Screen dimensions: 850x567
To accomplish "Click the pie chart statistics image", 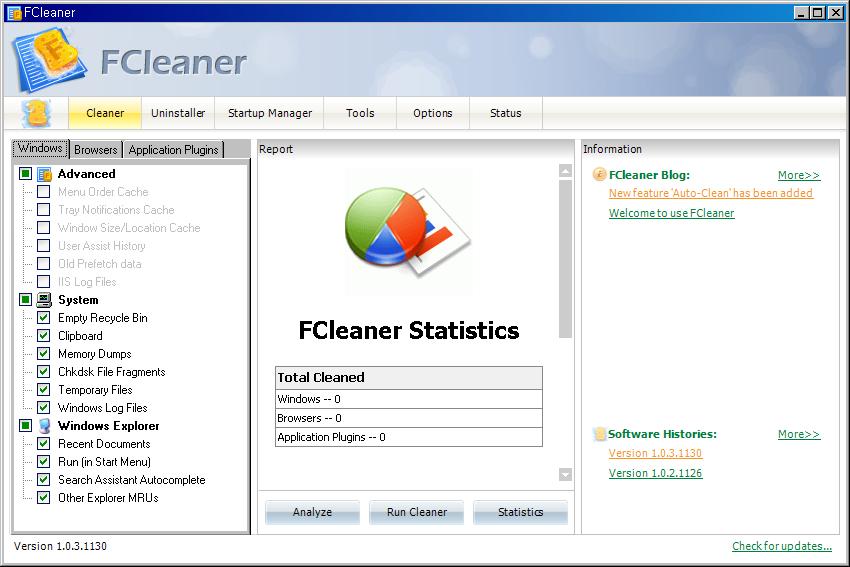I will click(408, 231).
